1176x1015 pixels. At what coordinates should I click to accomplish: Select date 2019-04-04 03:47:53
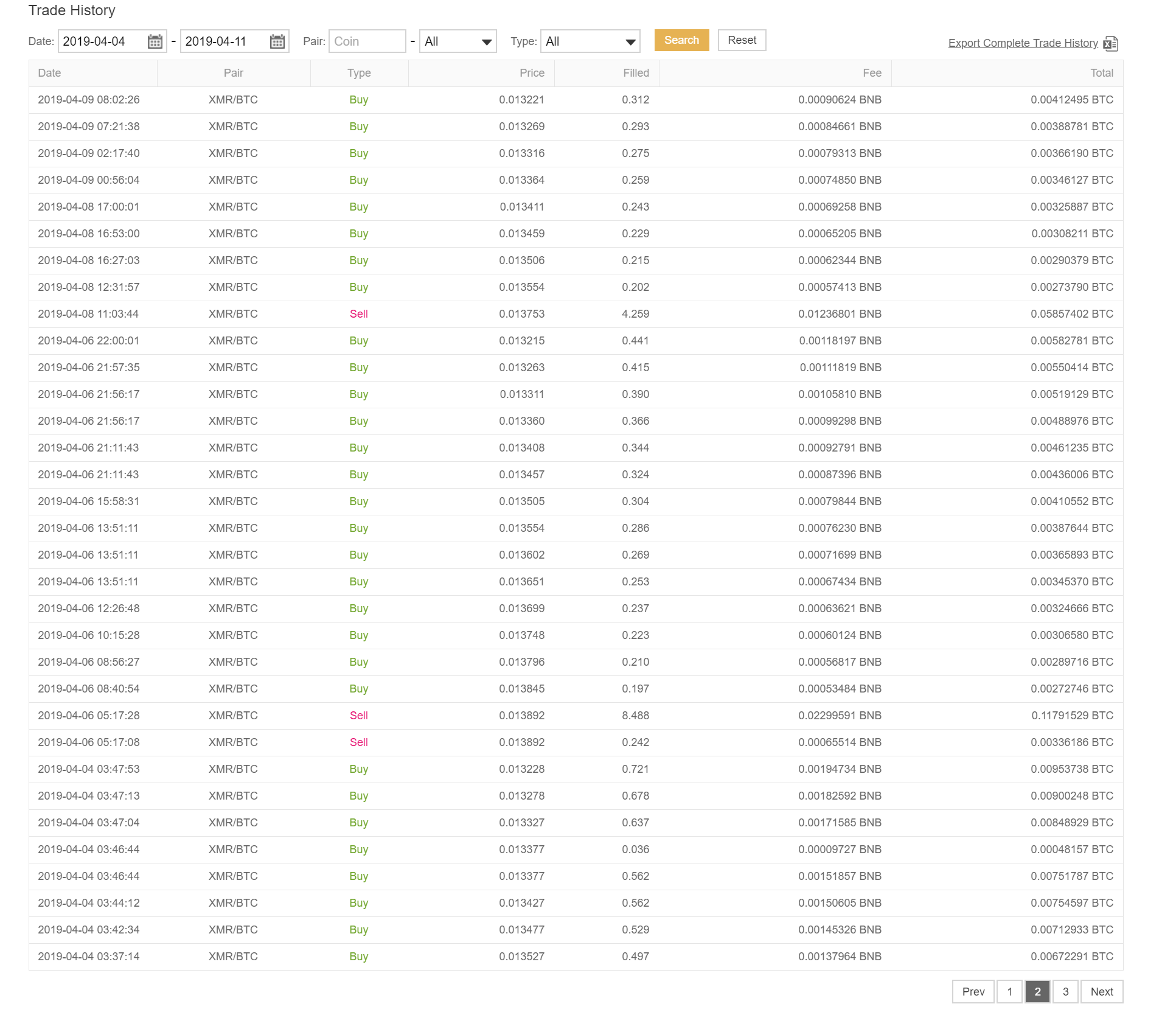click(89, 769)
